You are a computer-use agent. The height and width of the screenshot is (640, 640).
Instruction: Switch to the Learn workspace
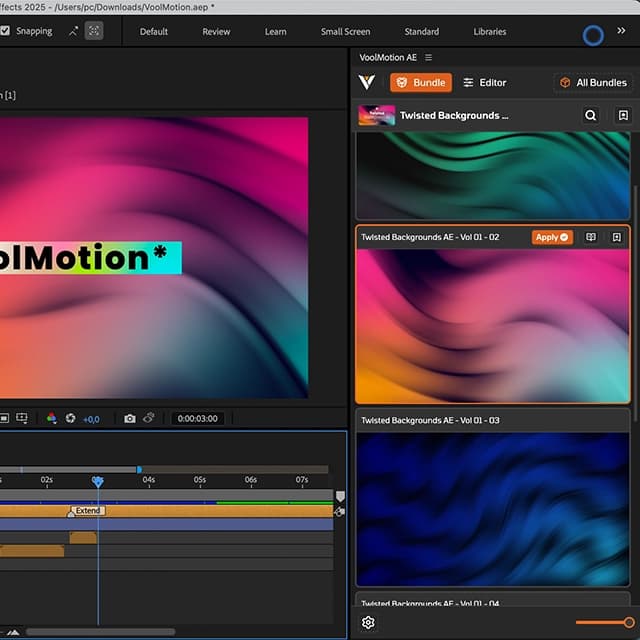[275, 31]
